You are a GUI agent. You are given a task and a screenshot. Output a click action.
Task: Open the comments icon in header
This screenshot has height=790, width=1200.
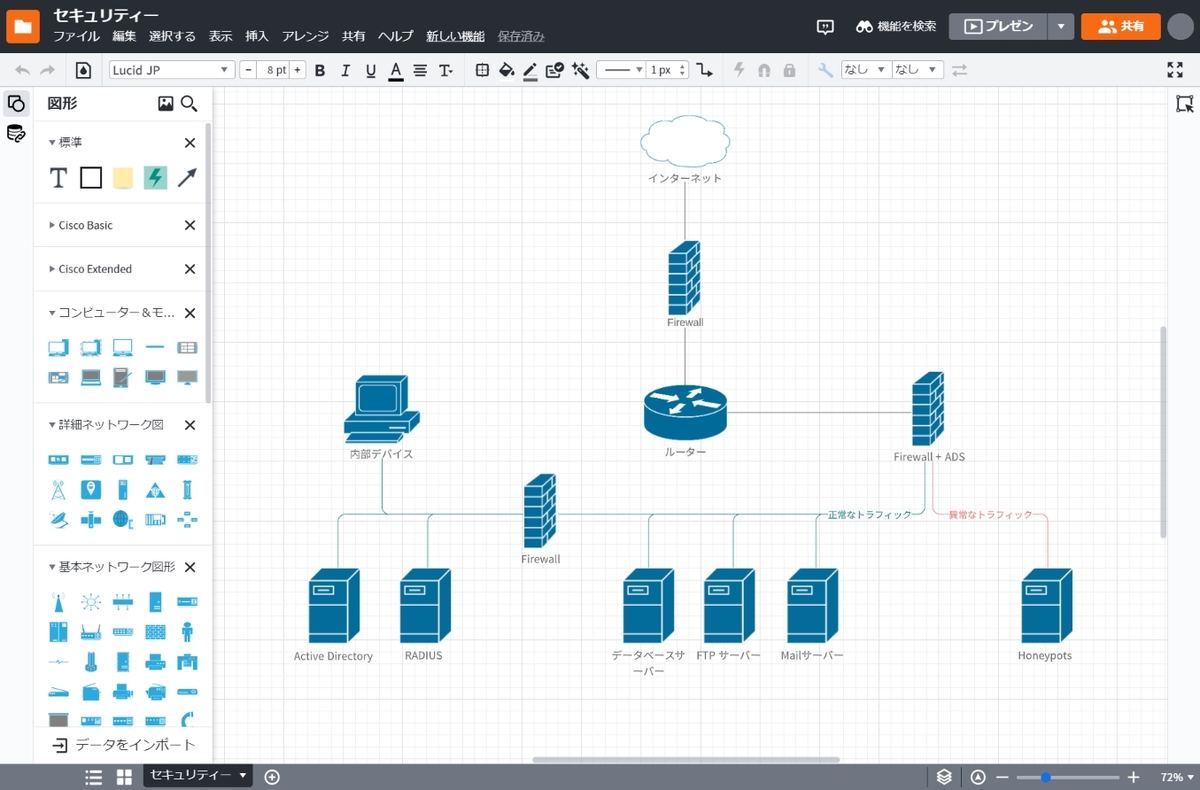coord(825,27)
